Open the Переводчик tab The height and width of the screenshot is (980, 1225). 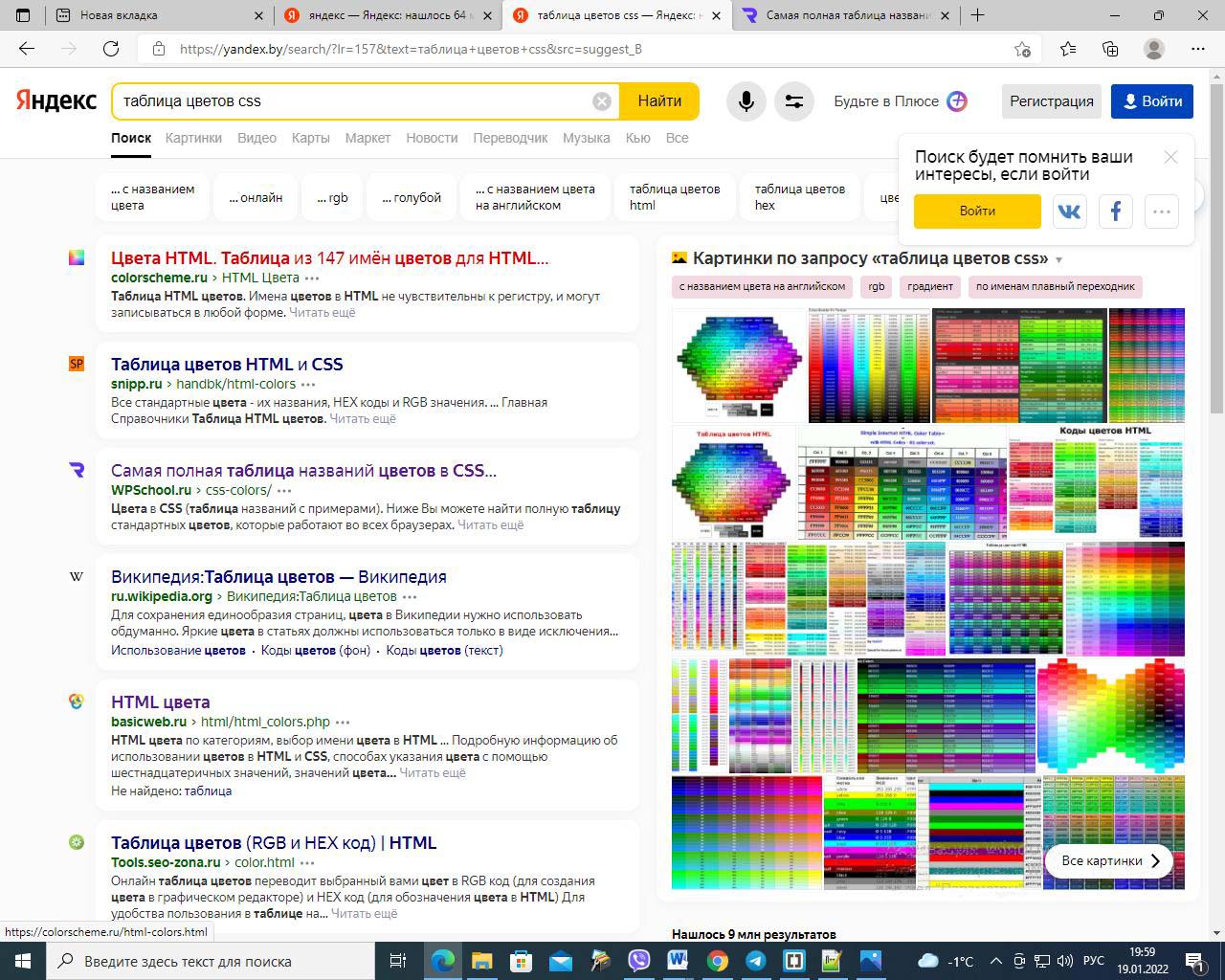[x=510, y=138]
